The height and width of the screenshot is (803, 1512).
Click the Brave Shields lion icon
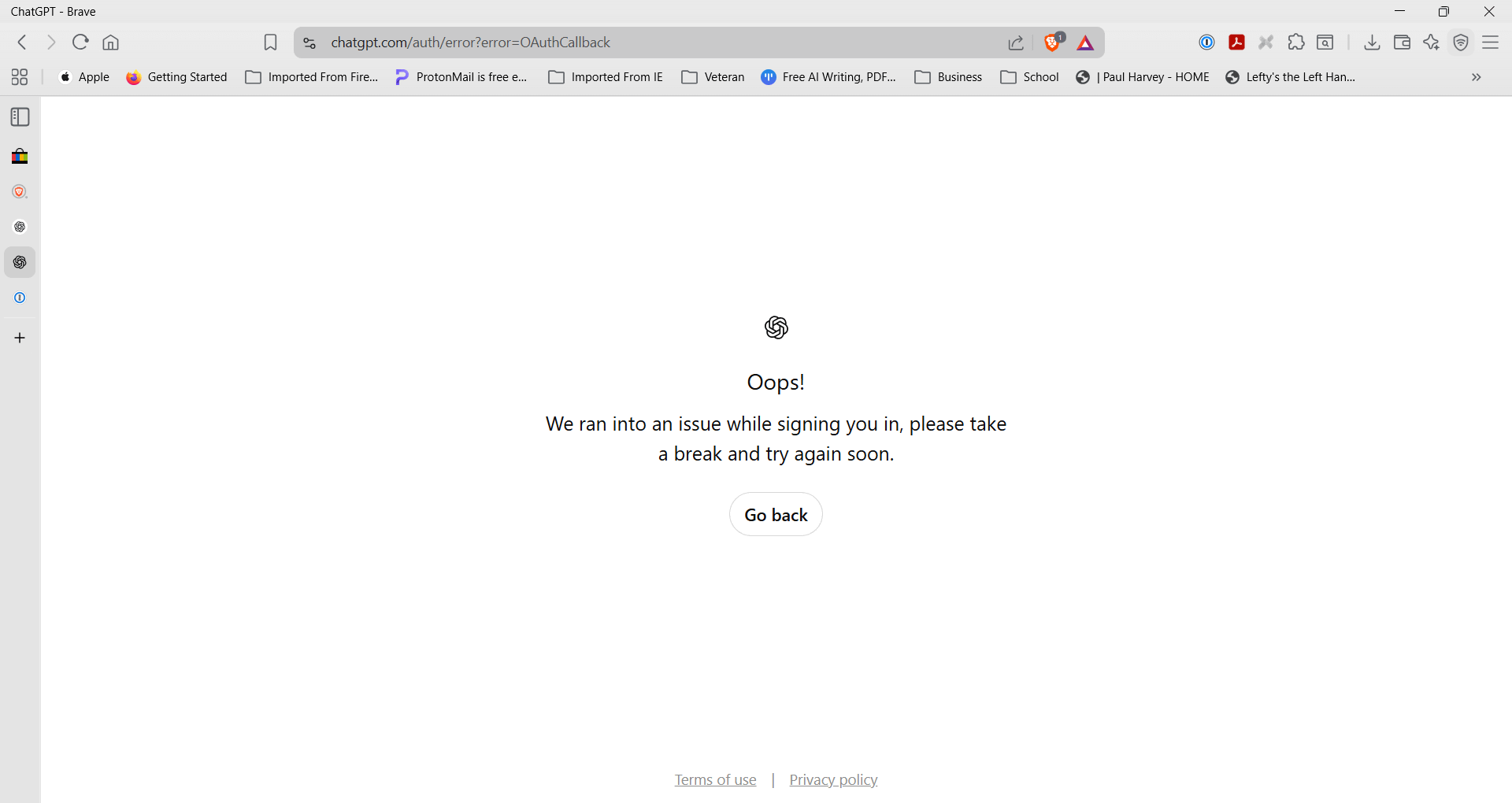pyautogui.click(x=1053, y=43)
